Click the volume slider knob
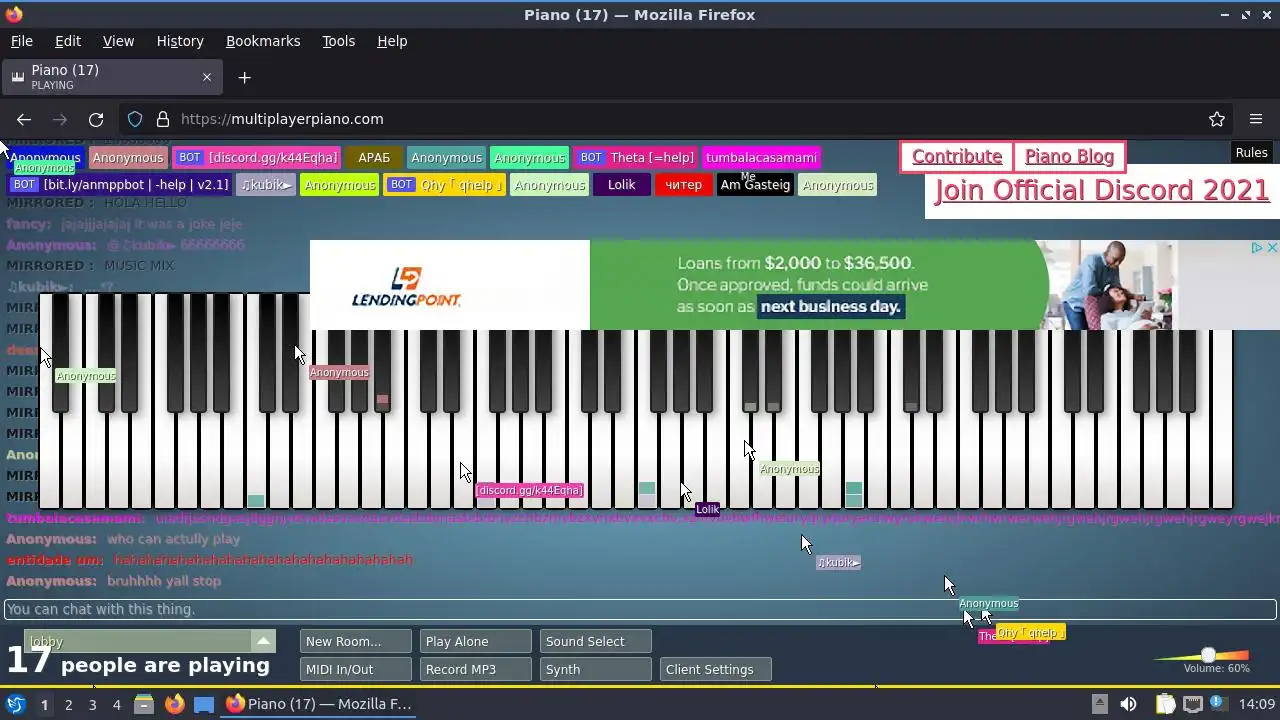The height and width of the screenshot is (720, 1280). tap(1208, 656)
